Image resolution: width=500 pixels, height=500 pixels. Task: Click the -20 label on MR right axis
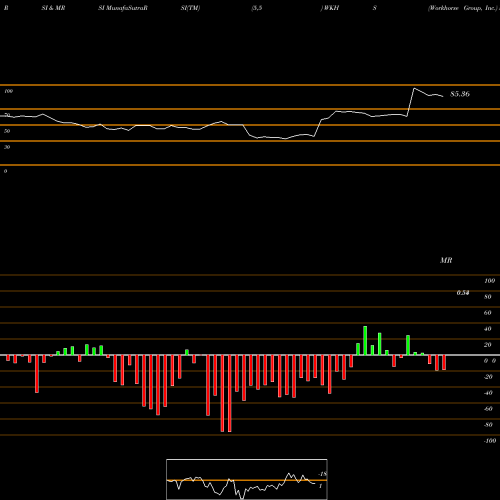point(488,377)
